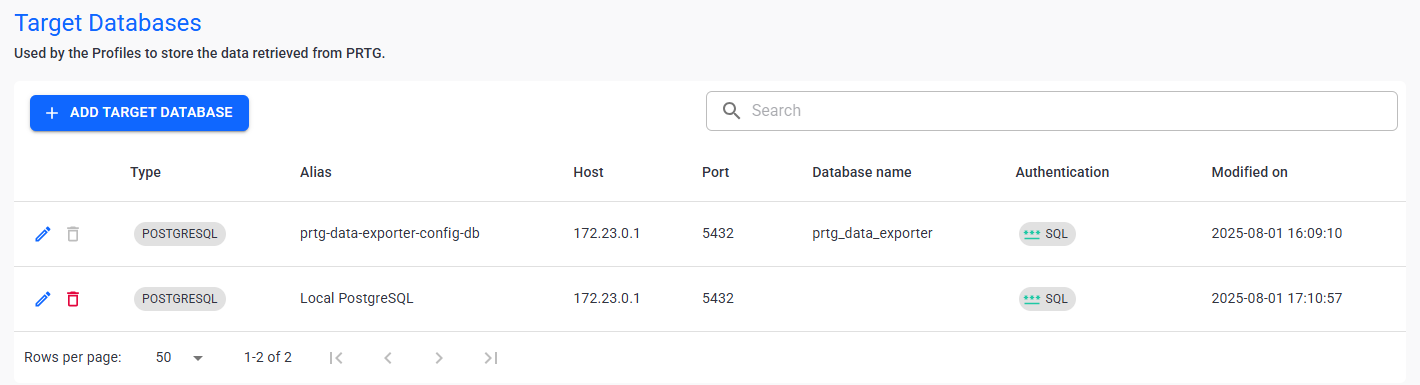Sort by the Port column header
The height and width of the screenshot is (385, 1420).
coord(715,172)
